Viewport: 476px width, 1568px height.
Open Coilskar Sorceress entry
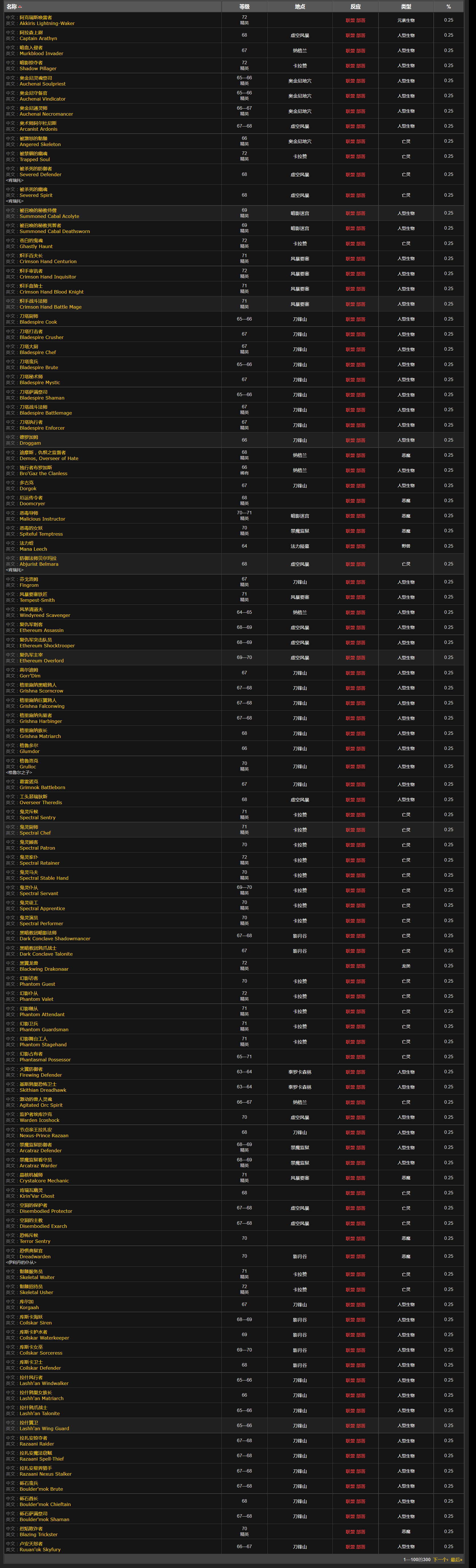41,1353
